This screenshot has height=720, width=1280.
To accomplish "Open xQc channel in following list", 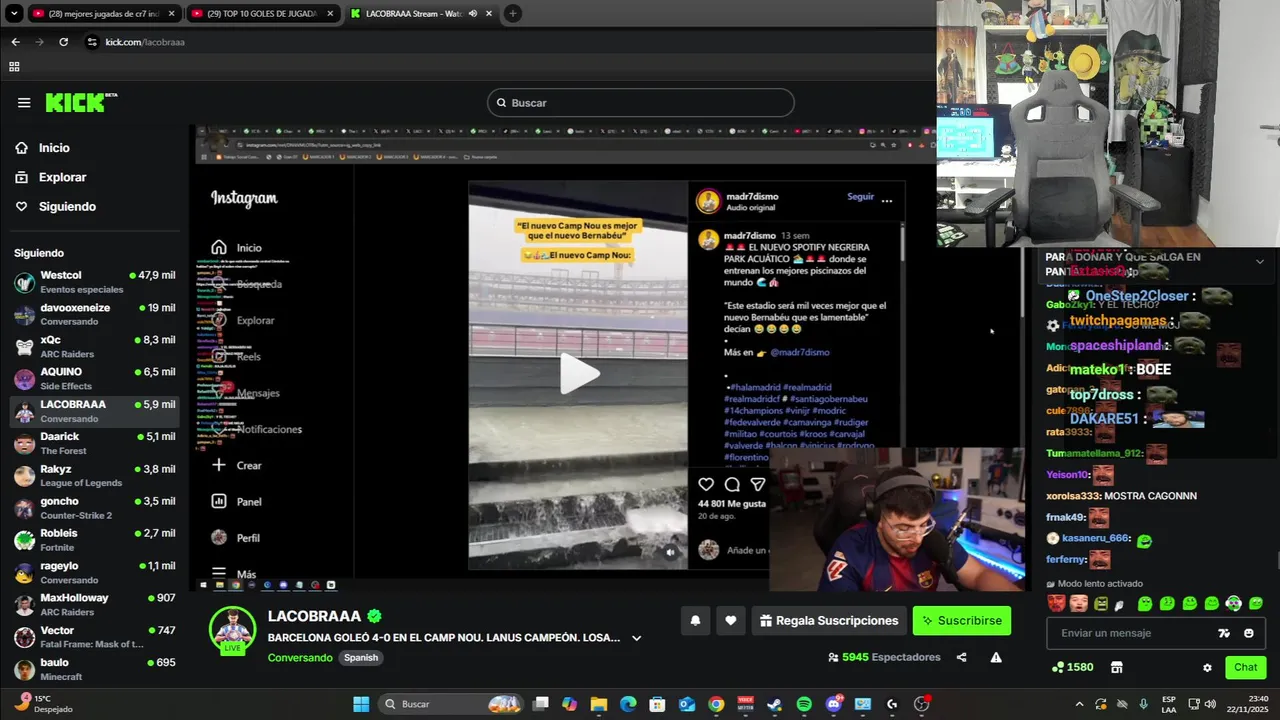I will (95, 347).
